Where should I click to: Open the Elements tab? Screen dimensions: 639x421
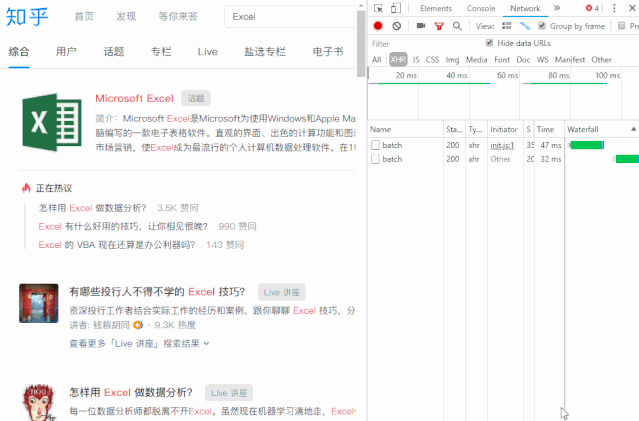click(x=436, y=8)
